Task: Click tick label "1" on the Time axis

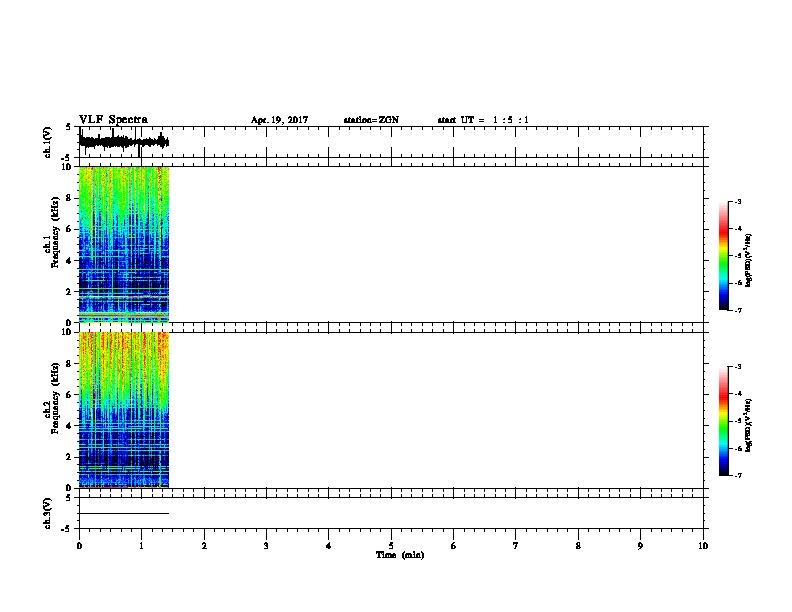Action: tap(141, 546)
